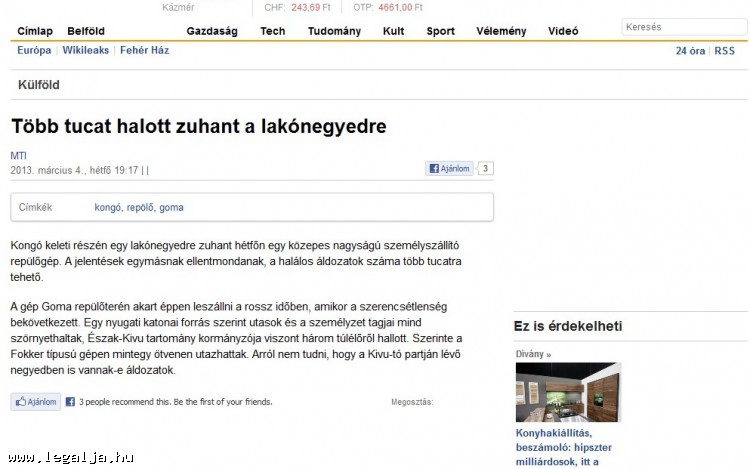Open the Videó section

[562, 31]
